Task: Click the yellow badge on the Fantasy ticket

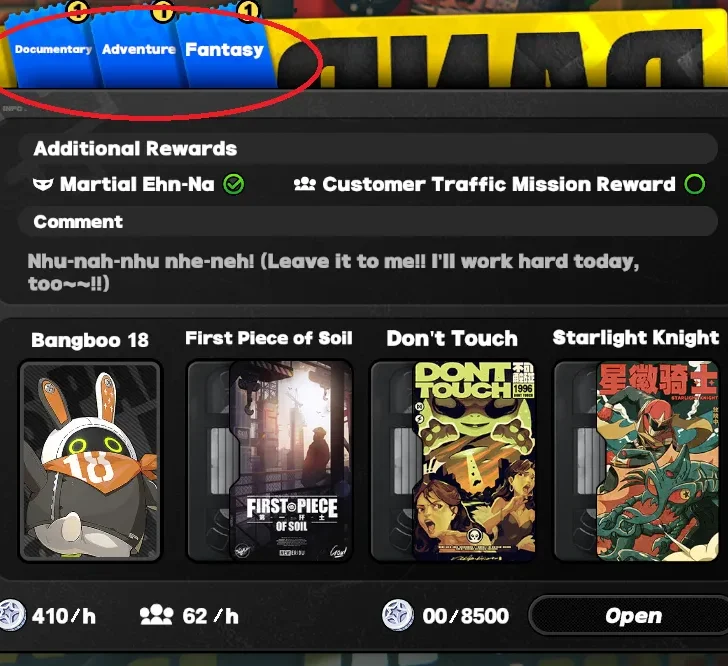Action: click(x=247, y=9)
